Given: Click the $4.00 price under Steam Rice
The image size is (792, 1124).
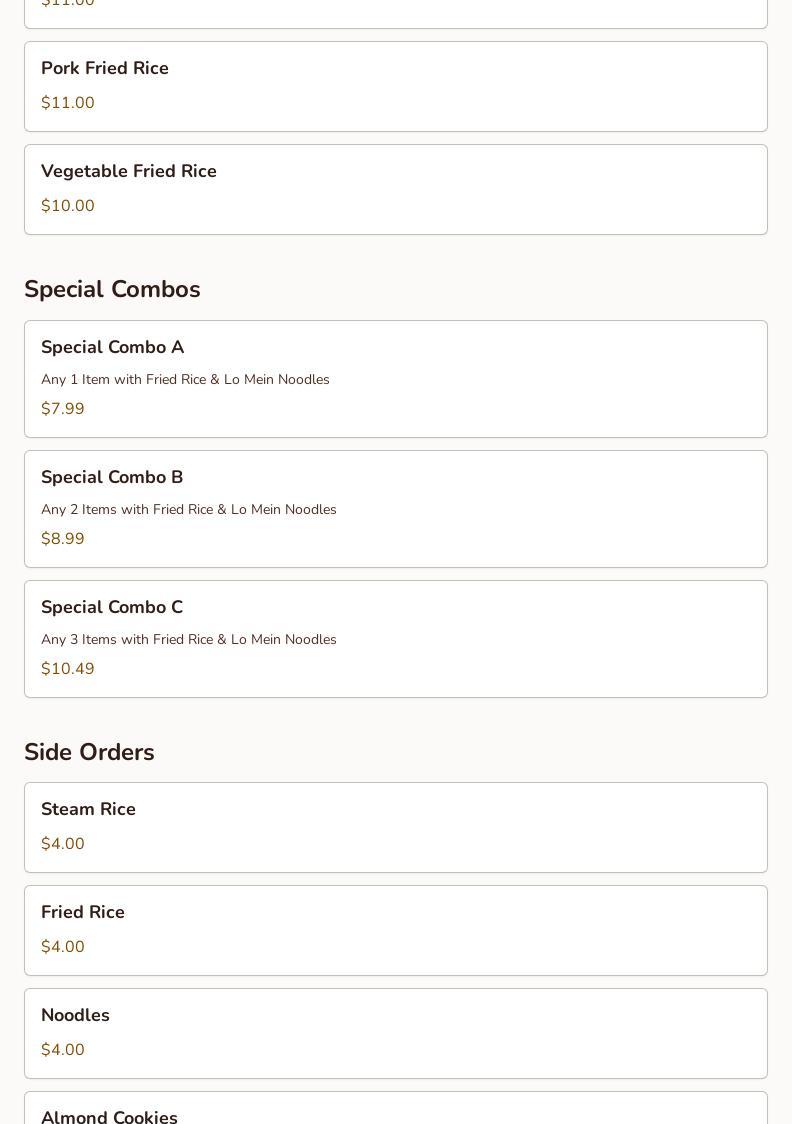Looking at the screenshot, I should click(x=63, y=844).
